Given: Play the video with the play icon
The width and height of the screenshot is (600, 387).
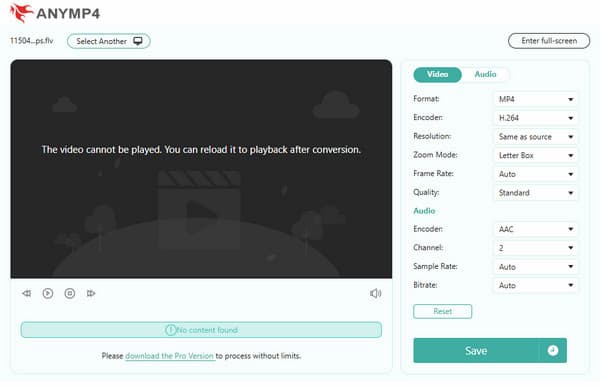Looking at the screenshot, I should pyautogui.click(x=48, y=294).
